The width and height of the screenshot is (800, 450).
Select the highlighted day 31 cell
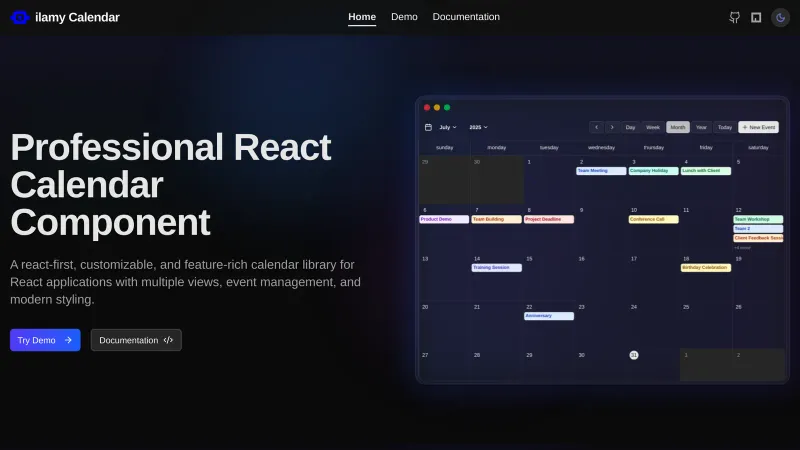point(634,355)
